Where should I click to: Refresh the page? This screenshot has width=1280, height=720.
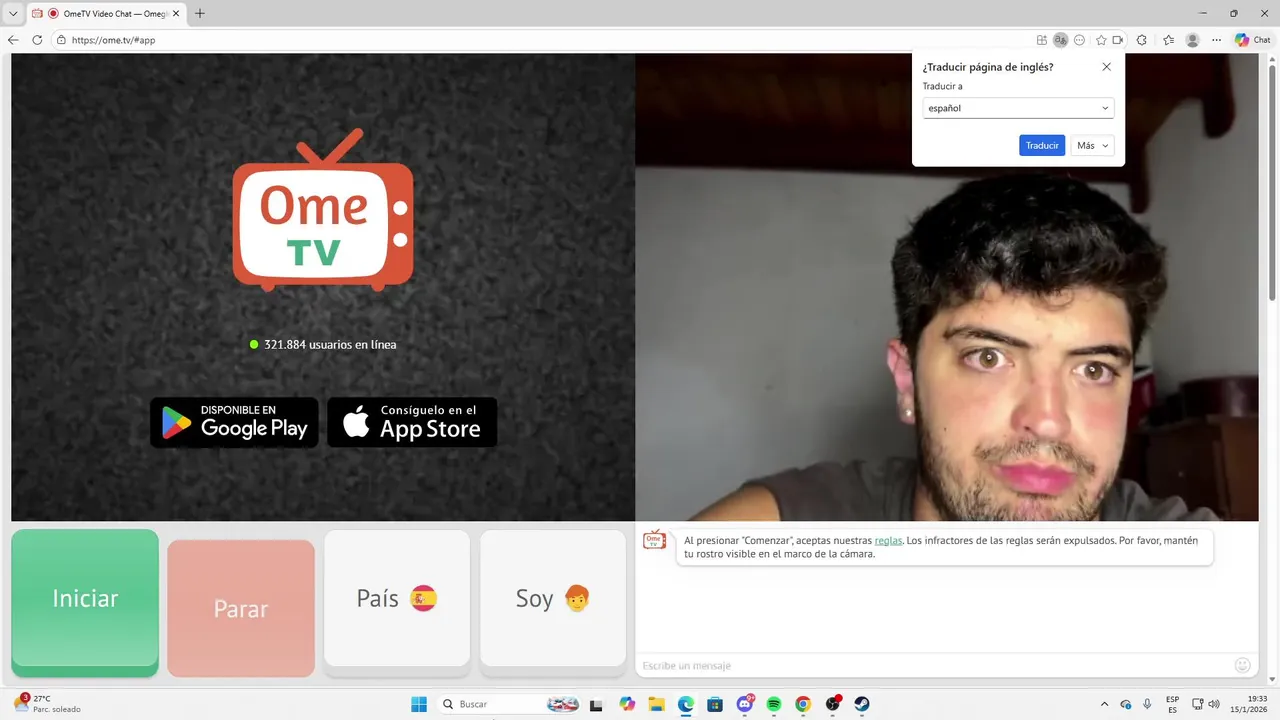click(37, 40)
